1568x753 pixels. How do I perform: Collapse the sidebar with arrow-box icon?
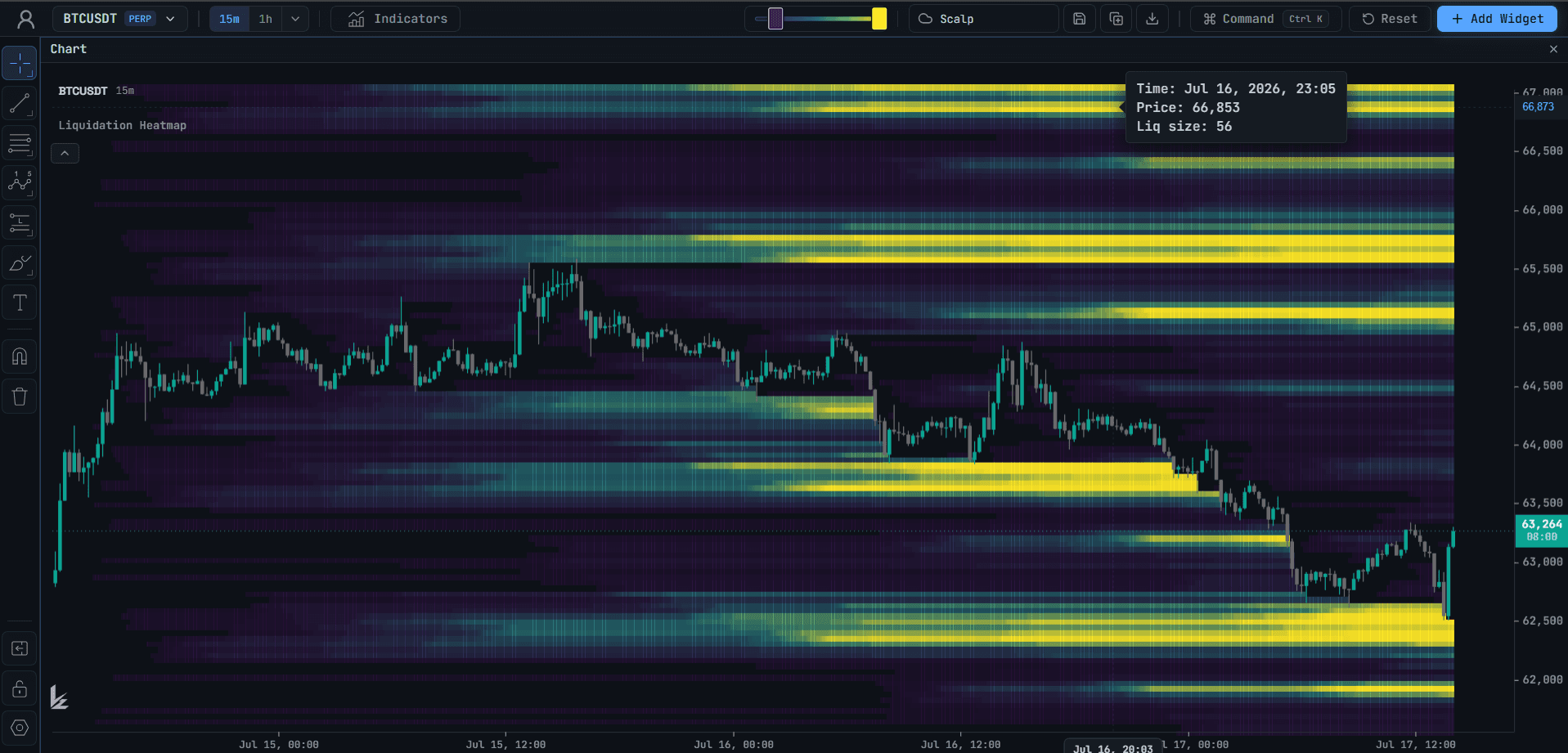(x=20, y=649)
